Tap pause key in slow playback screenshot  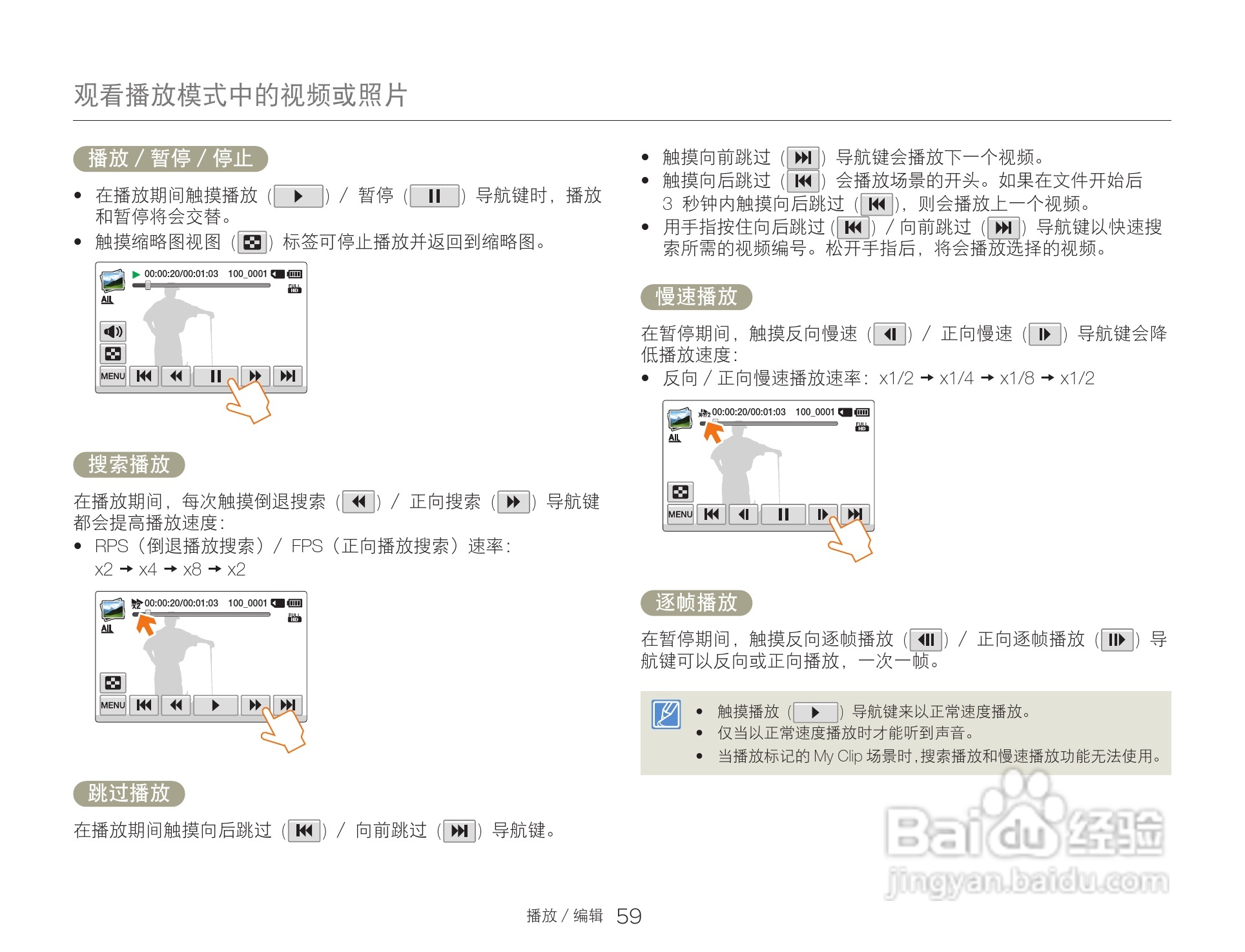coord(783,513)
